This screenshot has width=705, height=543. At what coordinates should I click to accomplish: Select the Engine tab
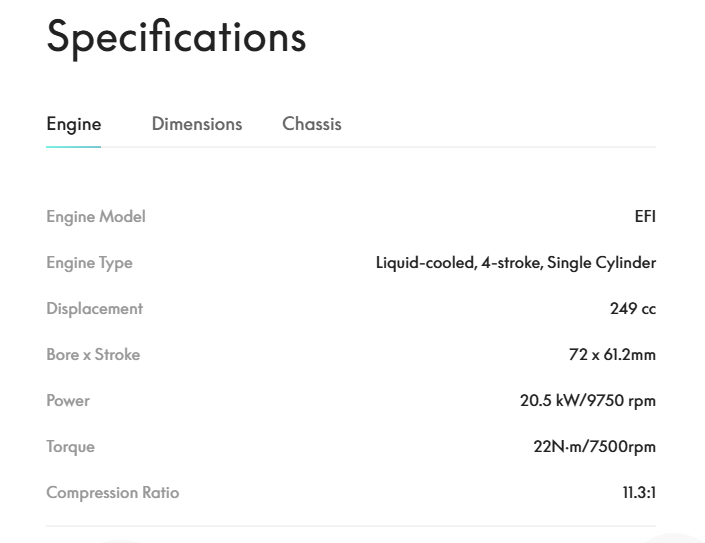(x=74, y=124)
